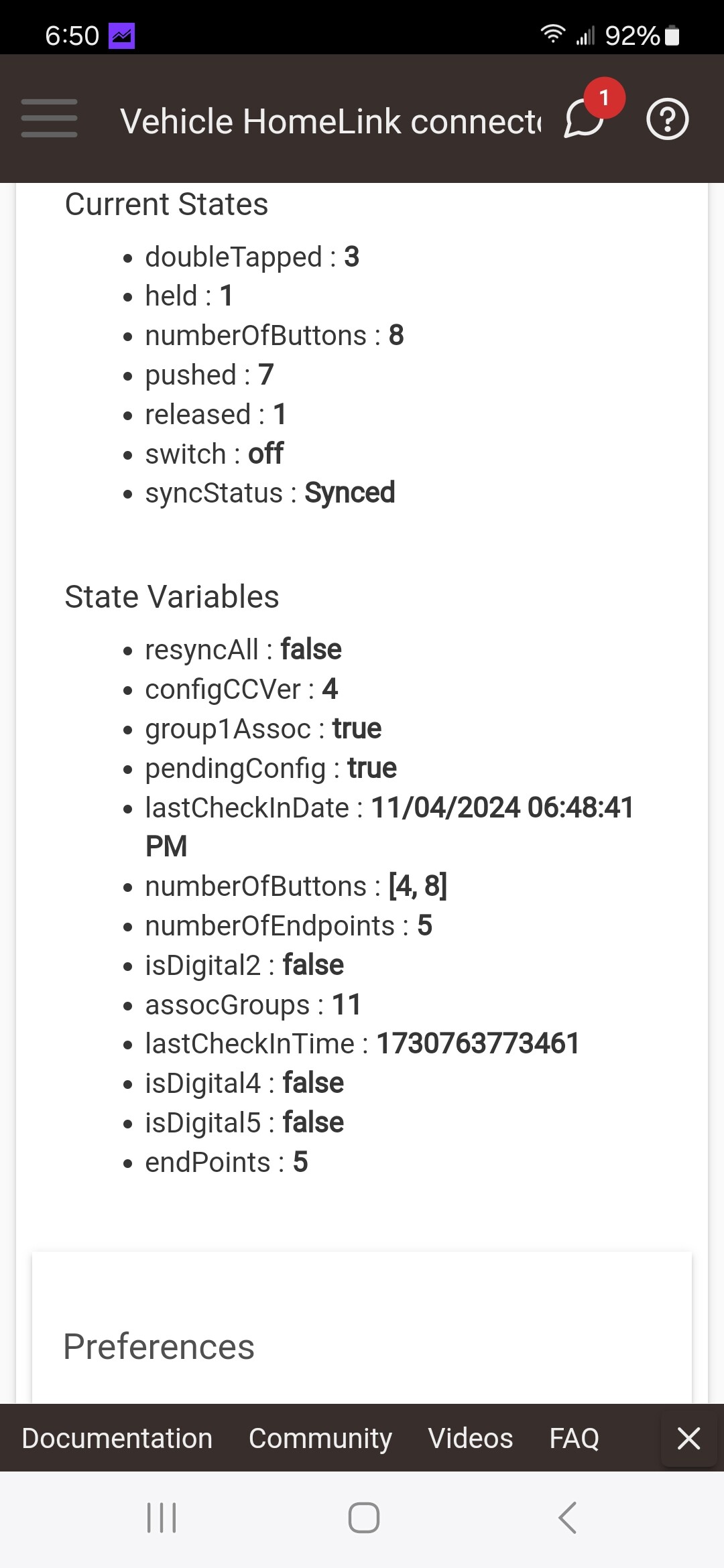724x1568 pixels.
Task: Select the syncStatus Synced entry
Action: click(270, 493)
